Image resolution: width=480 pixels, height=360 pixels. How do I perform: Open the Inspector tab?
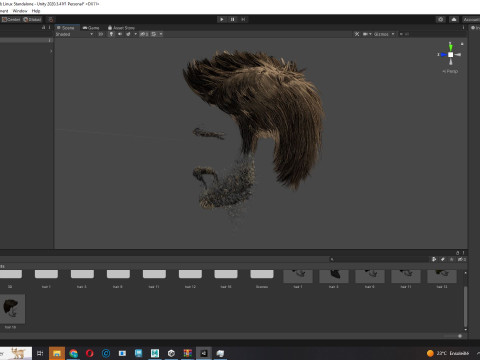click(x=475, y=28)
